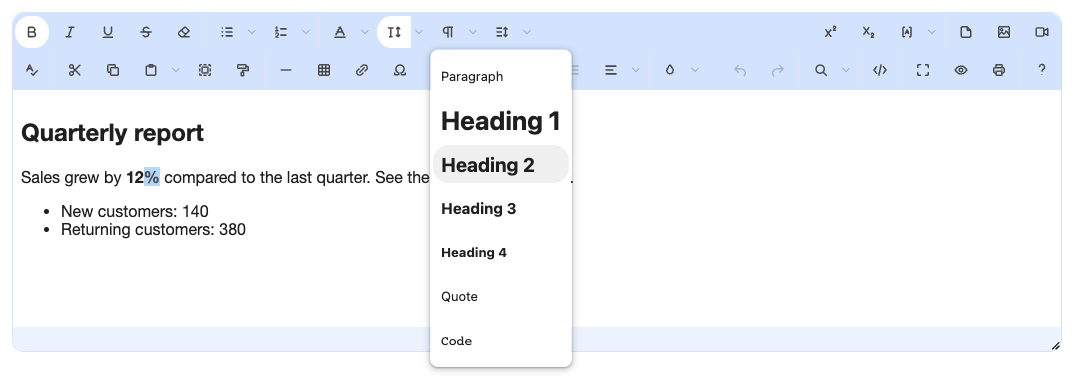Click the New customers: 140 list item
The image size is (1074, 379).
tap(134, 211)
